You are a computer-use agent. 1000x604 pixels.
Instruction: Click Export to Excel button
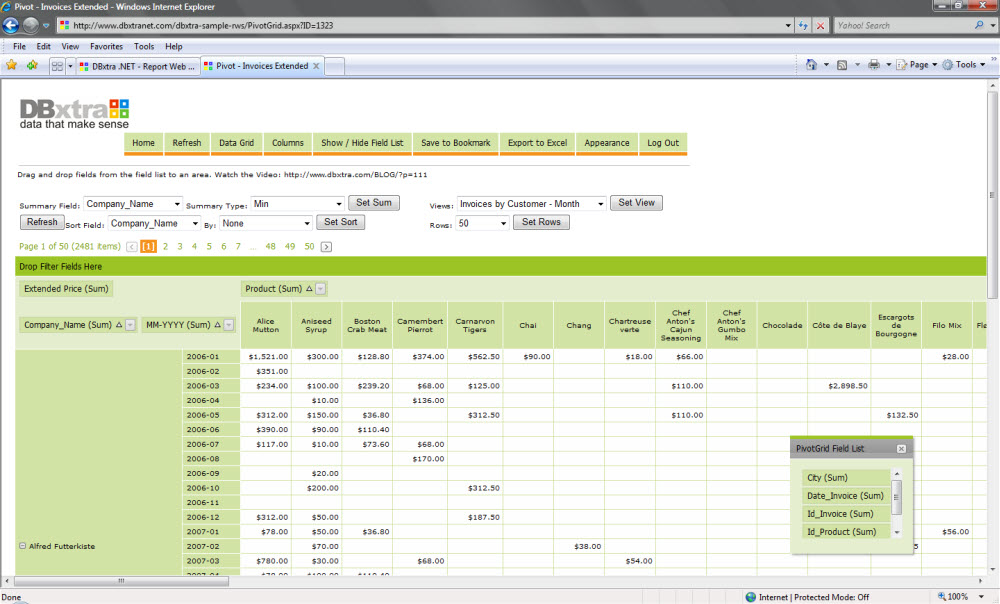pyautogui.click(x=538, y=143)
